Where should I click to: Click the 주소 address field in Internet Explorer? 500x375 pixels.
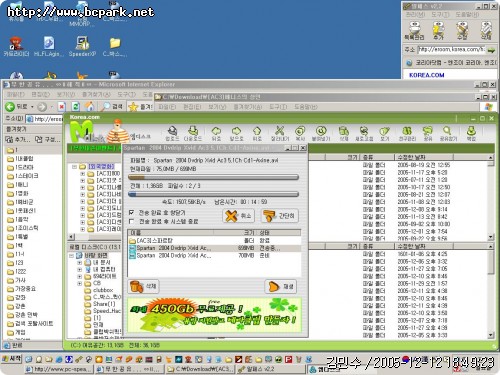tap(45, 119)
